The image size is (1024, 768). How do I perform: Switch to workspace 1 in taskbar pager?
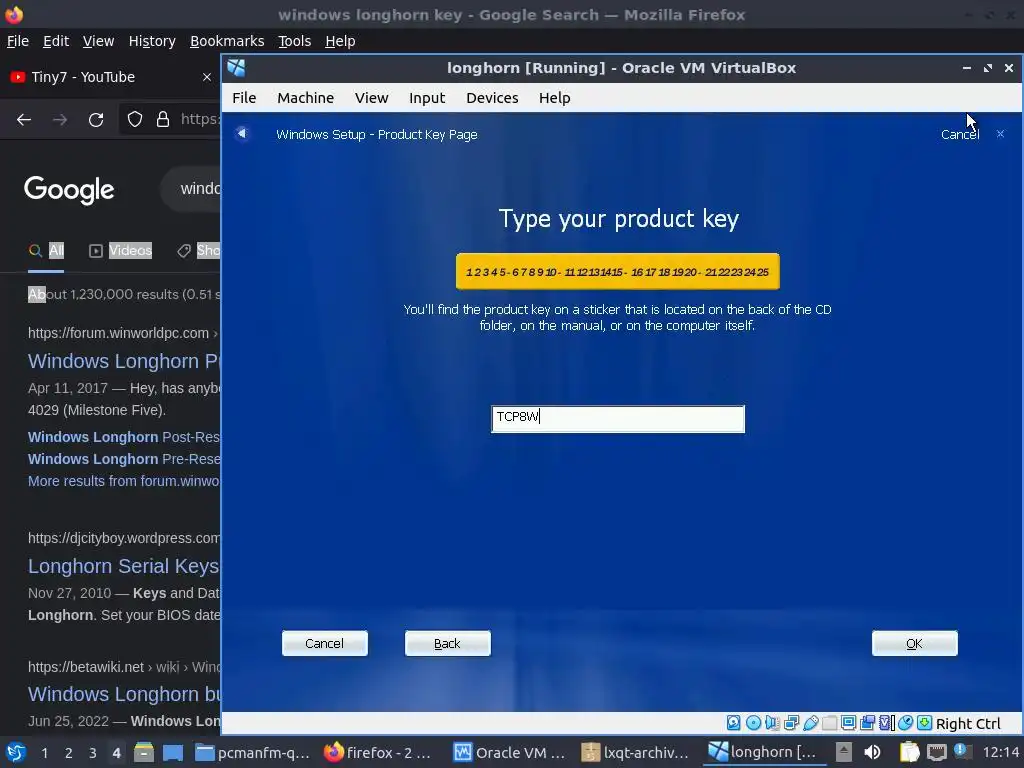pos(44,753)
